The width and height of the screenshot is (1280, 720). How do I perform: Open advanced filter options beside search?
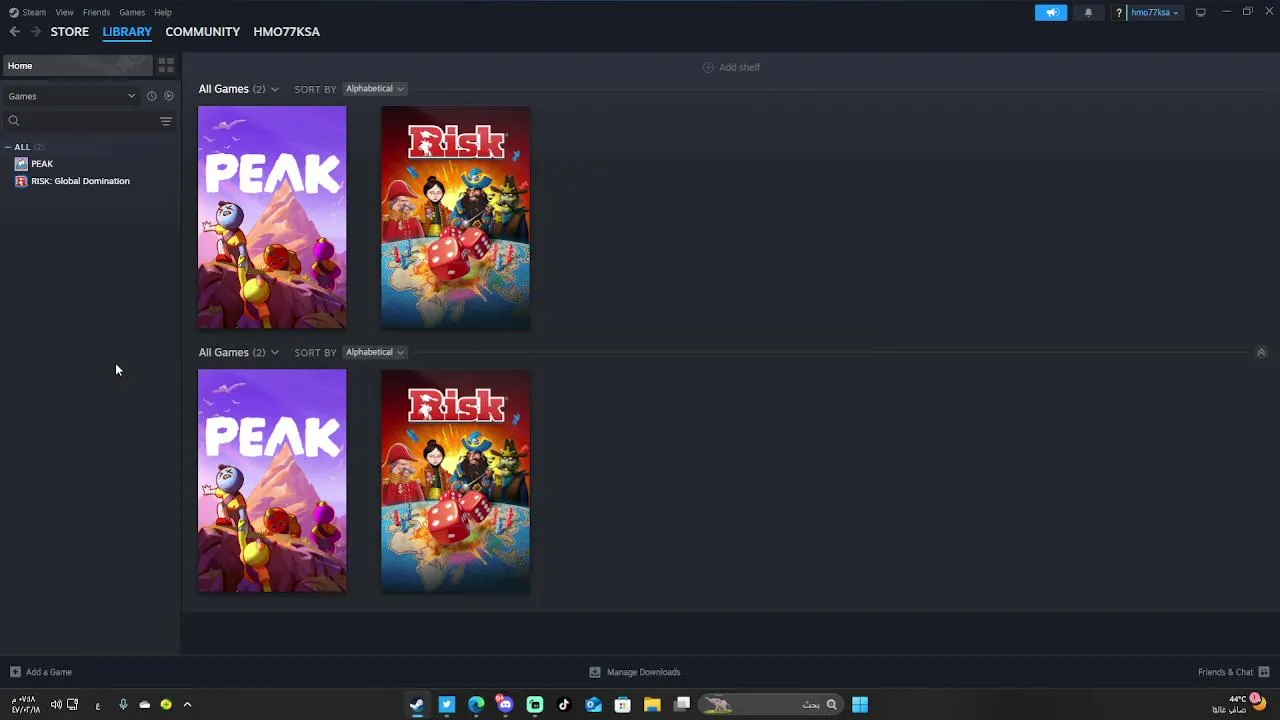click(166, 121)
